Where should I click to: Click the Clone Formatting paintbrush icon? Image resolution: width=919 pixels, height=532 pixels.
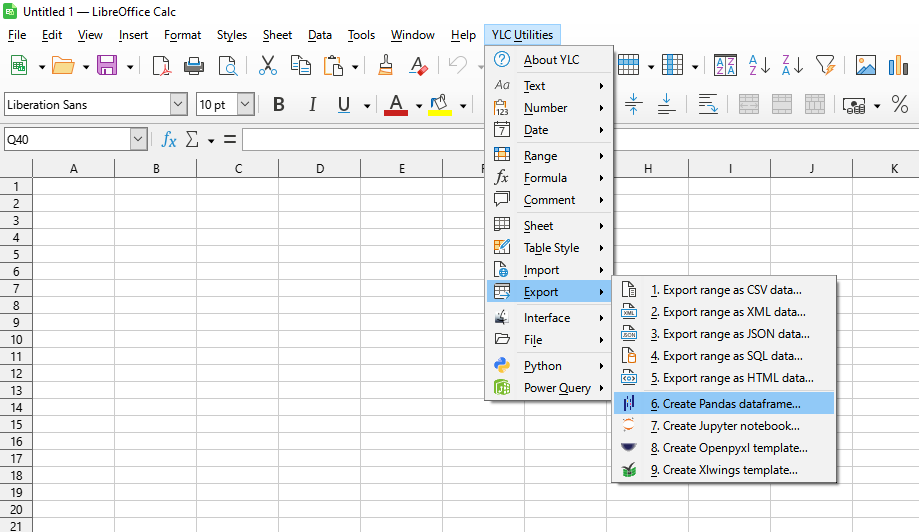pos(386,66)
